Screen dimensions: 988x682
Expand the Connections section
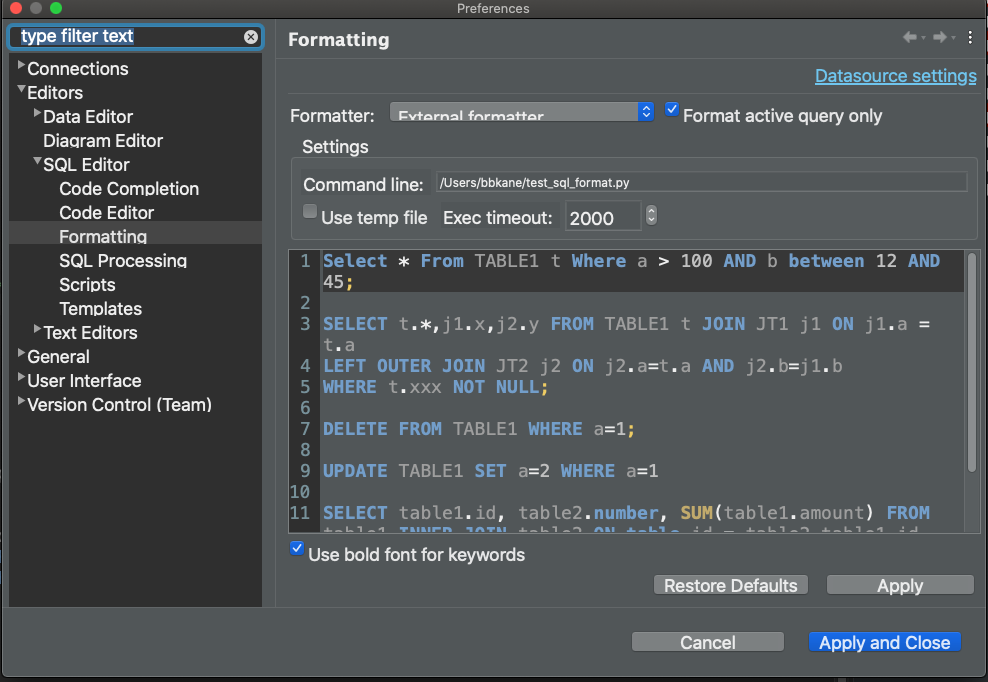(21, 68)
